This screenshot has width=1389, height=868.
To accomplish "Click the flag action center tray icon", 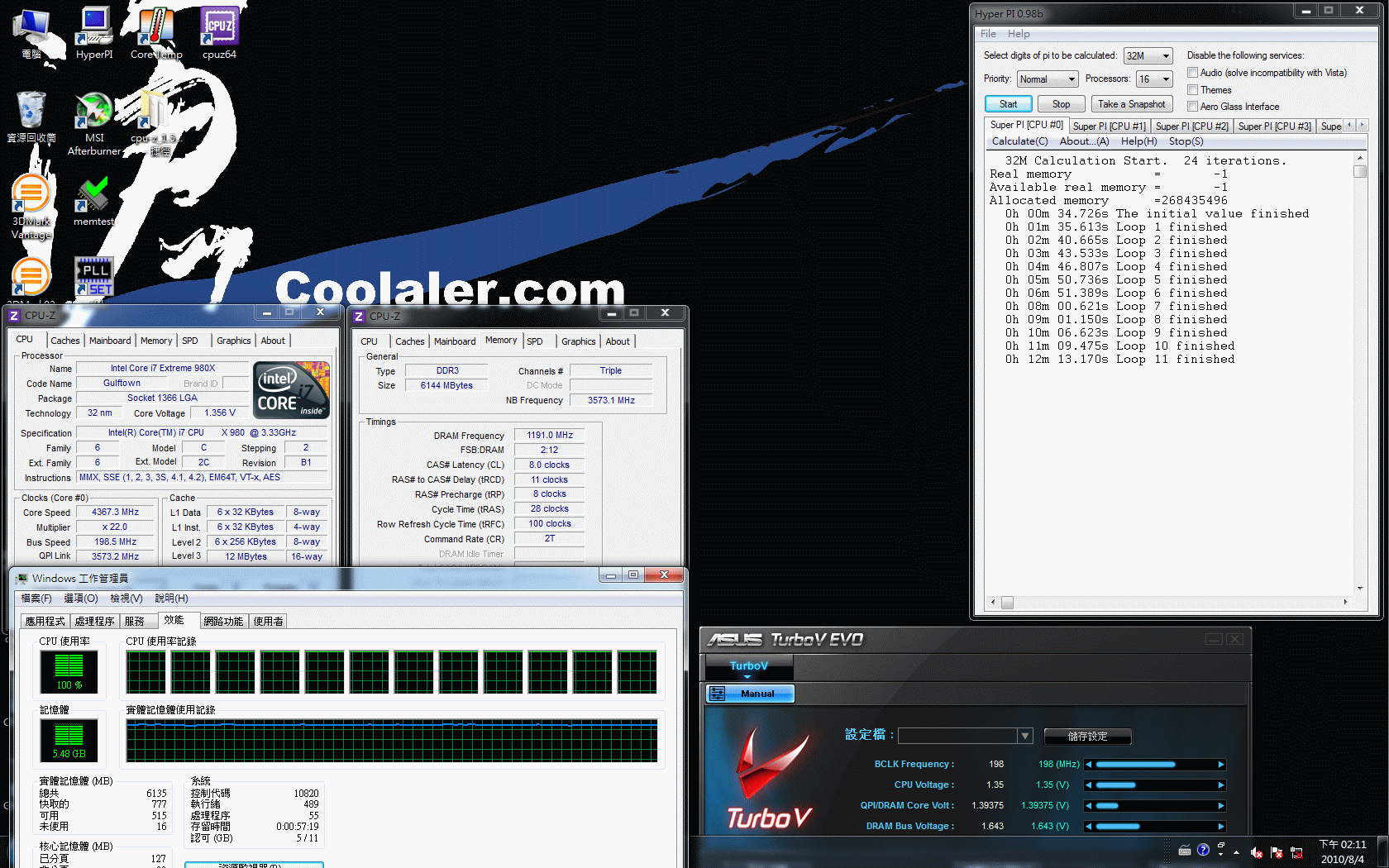I will (x=1277, y=852).
